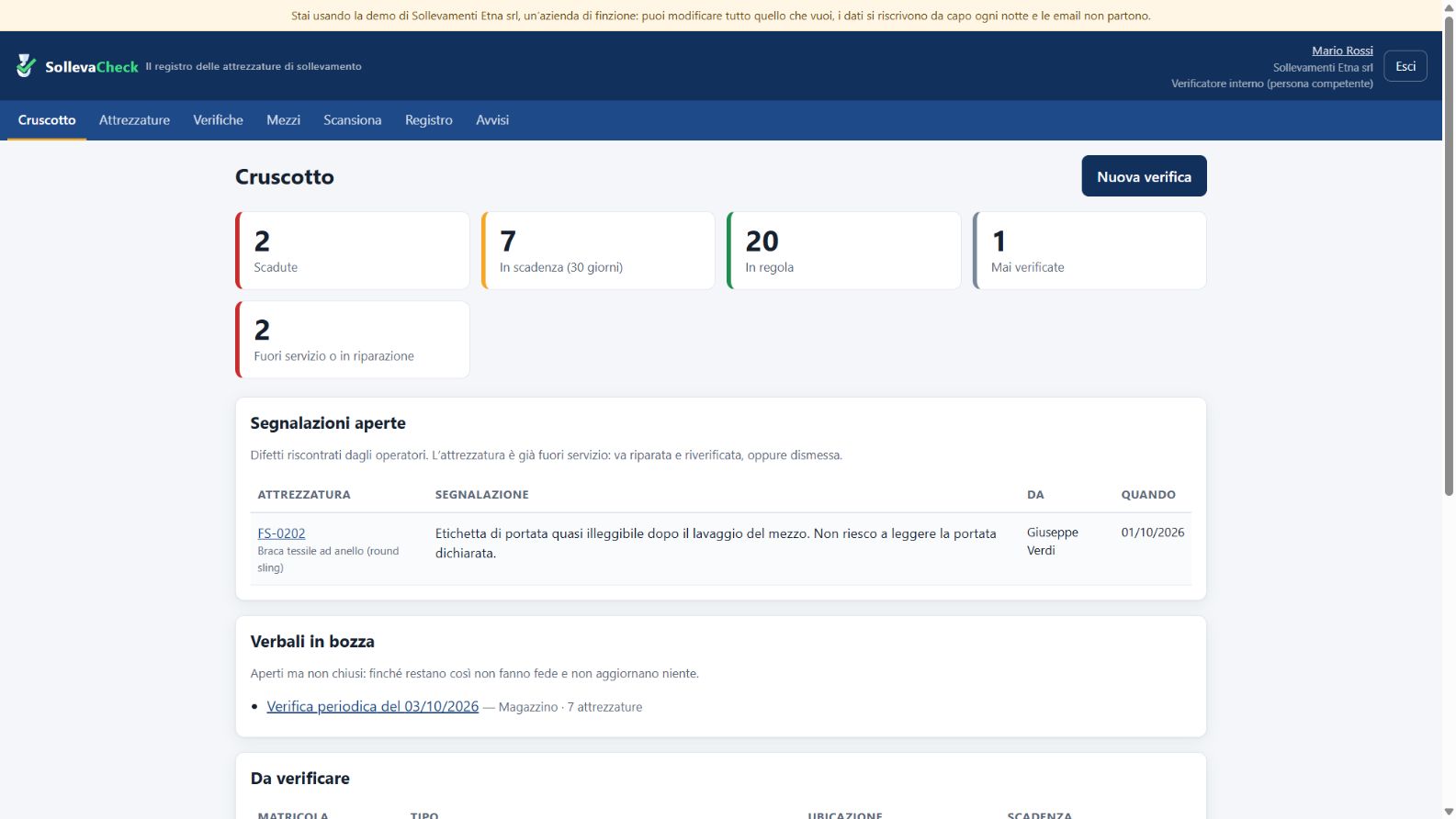
Task: Select the Scadute summary card
Action: tap(353, 251)
